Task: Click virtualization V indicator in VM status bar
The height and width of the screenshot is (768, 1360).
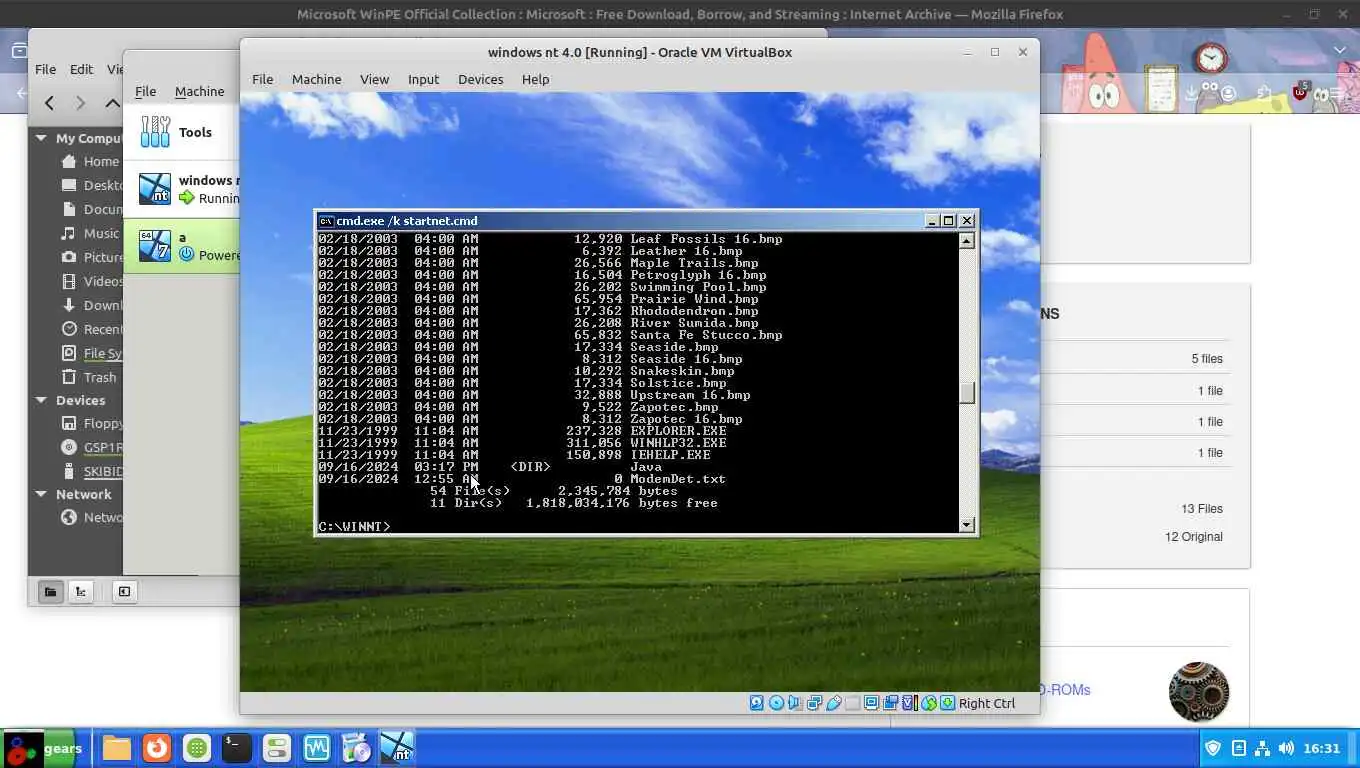Action: (908, 703)
